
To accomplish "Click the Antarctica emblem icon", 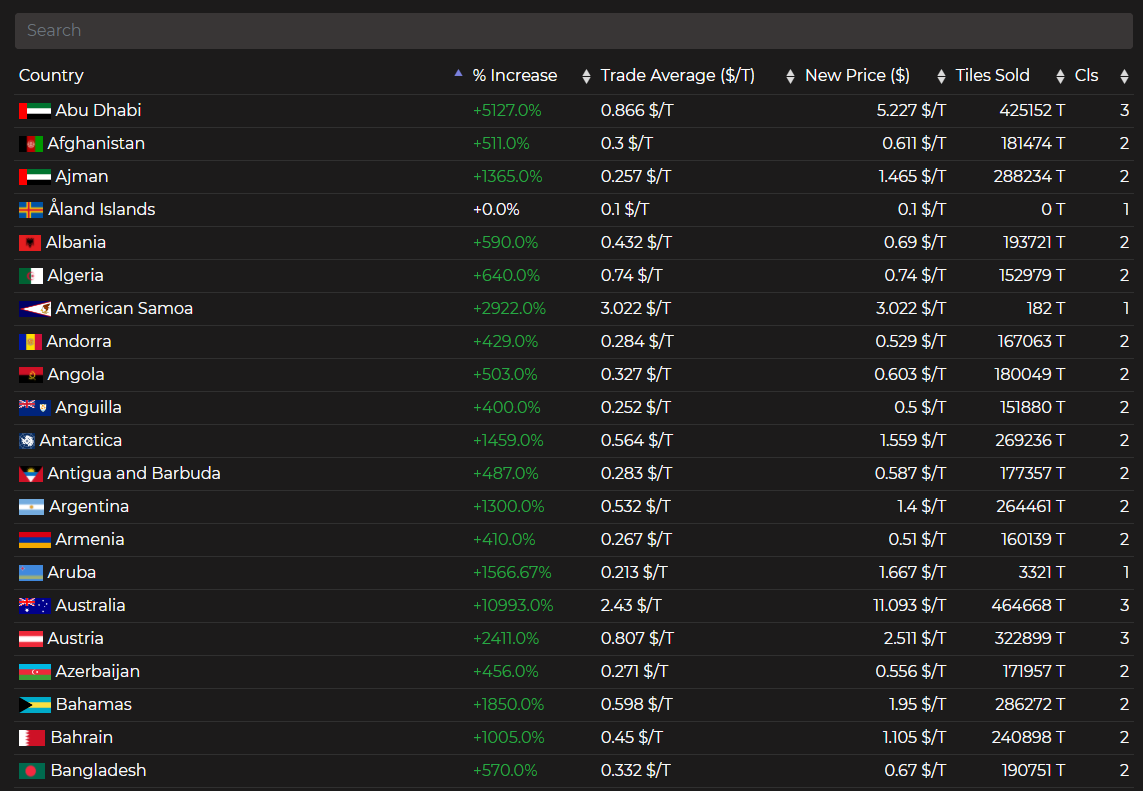I will pyautogui.click(x=27, y=440).
